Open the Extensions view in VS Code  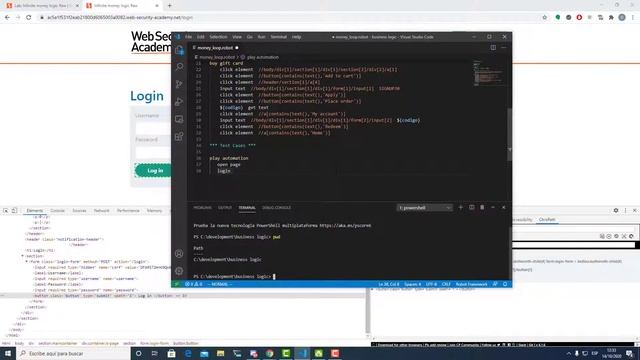(x=179, y=137)
